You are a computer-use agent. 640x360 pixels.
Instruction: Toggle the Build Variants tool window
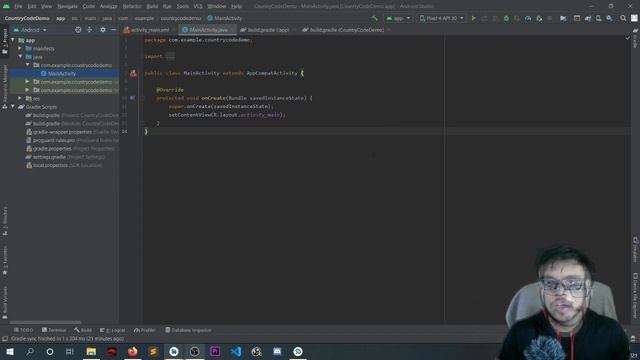tap(5, 302)
